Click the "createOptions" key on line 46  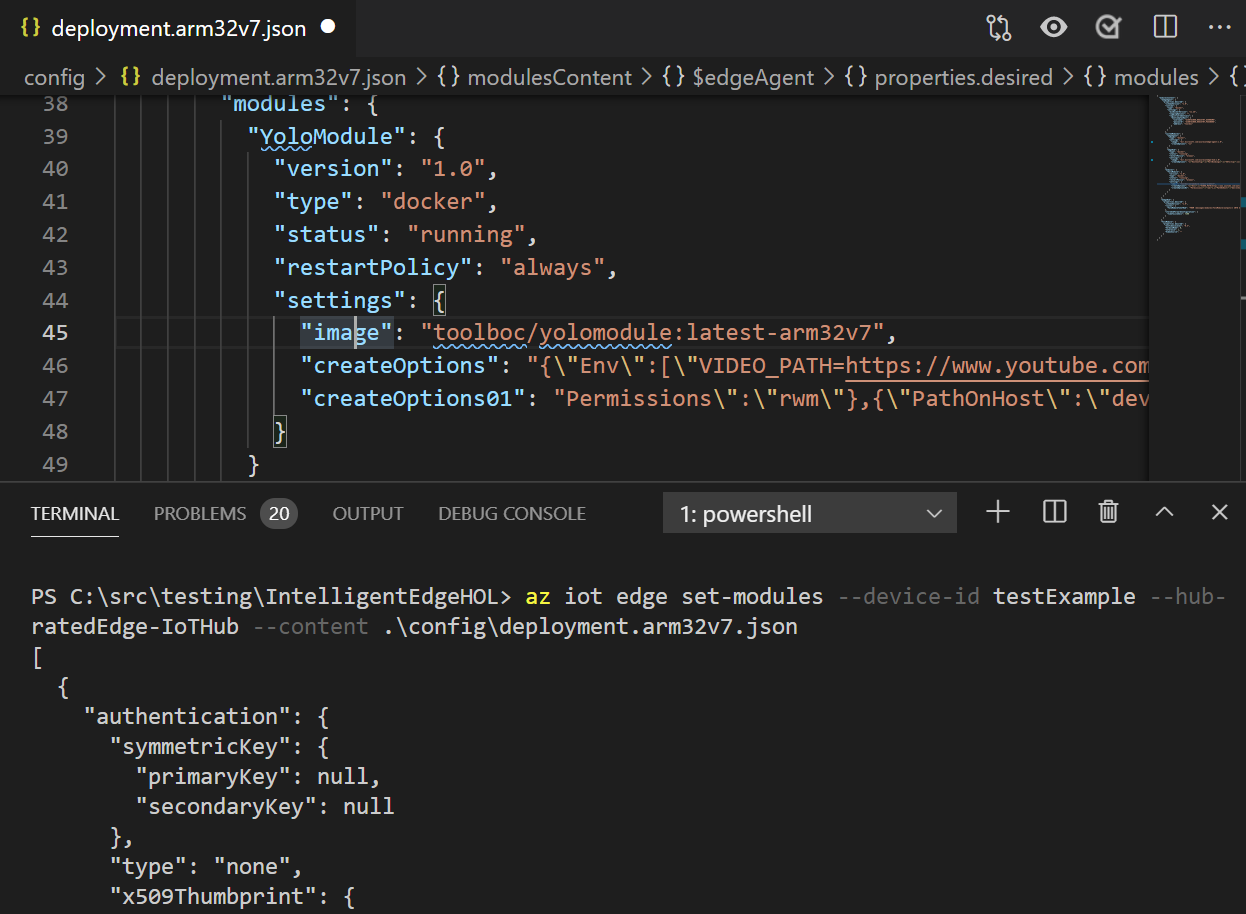tap(400, 365)
